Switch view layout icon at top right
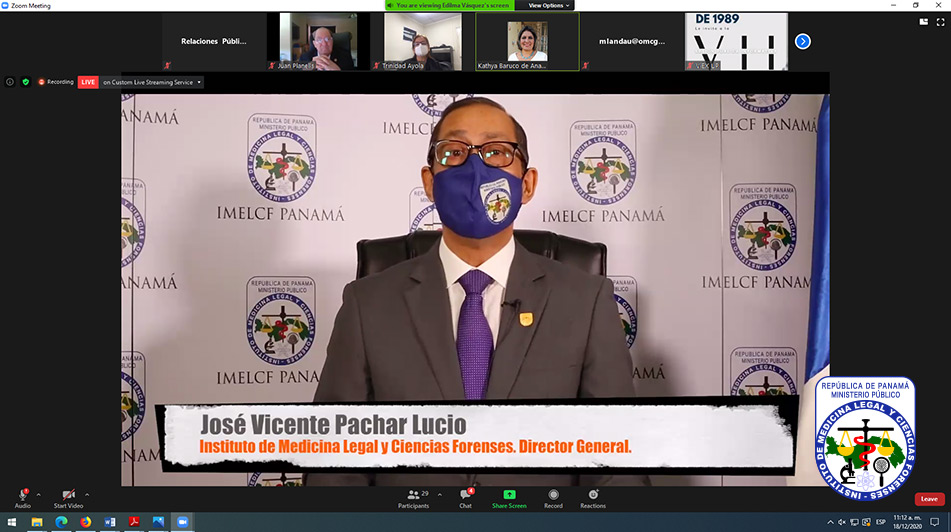 pyautogui.click(x=924, y=22)
